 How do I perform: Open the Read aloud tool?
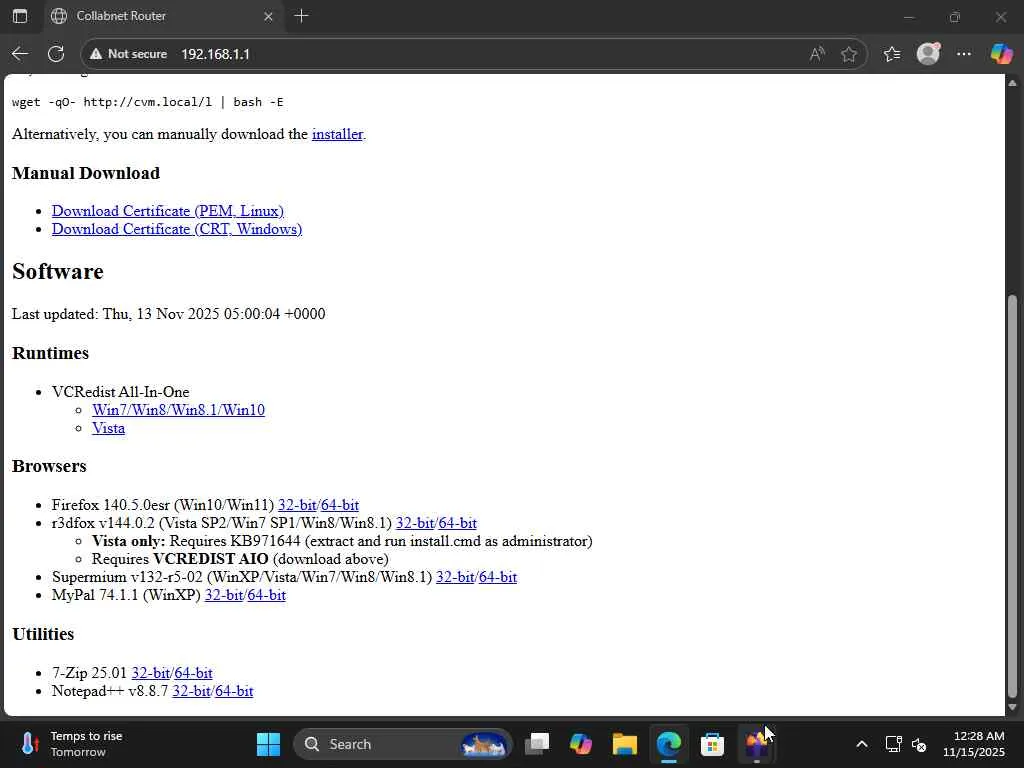pyautogui.click(x=816, y=54)
